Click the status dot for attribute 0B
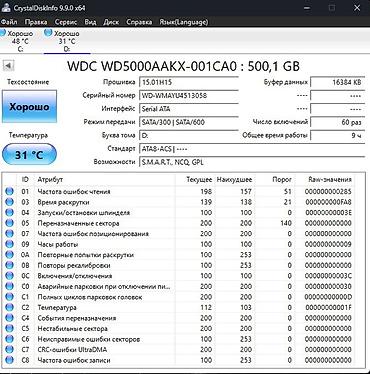This screenshot has width=370, height=374. [x=9, y=265]
